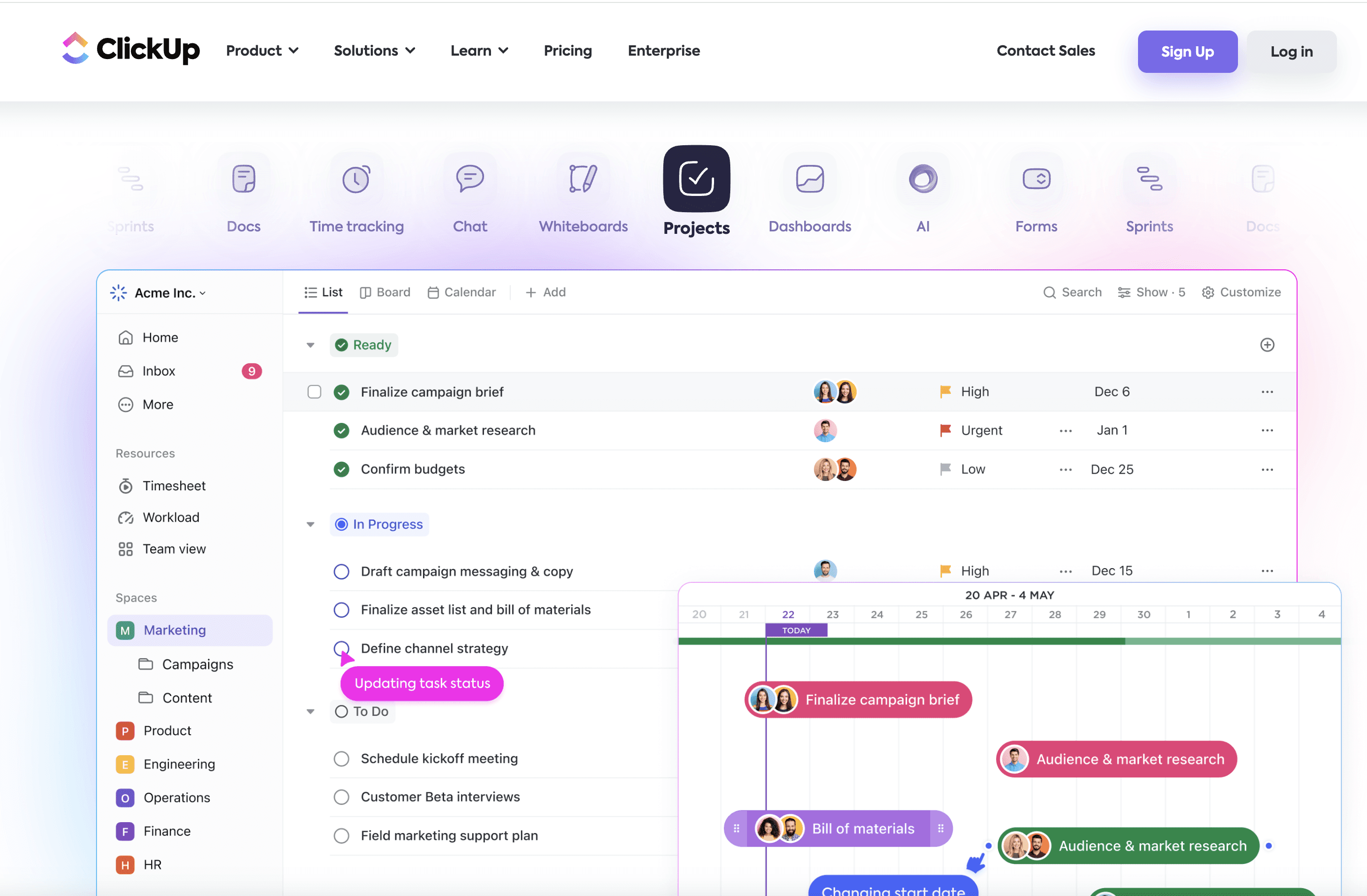
Task: Switch to the Board tab
Action: [385, 292]
